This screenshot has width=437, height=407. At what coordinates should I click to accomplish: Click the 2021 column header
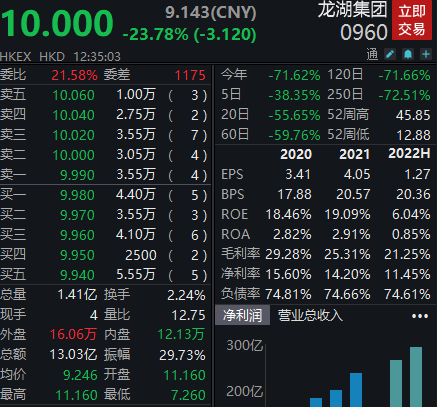tap(354, 154)
